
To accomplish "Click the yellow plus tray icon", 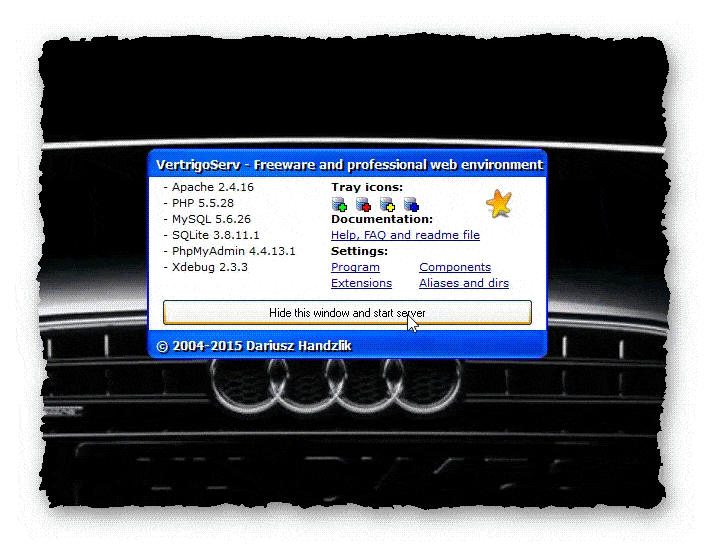I will pyautogui.click(x=387, y=204).
